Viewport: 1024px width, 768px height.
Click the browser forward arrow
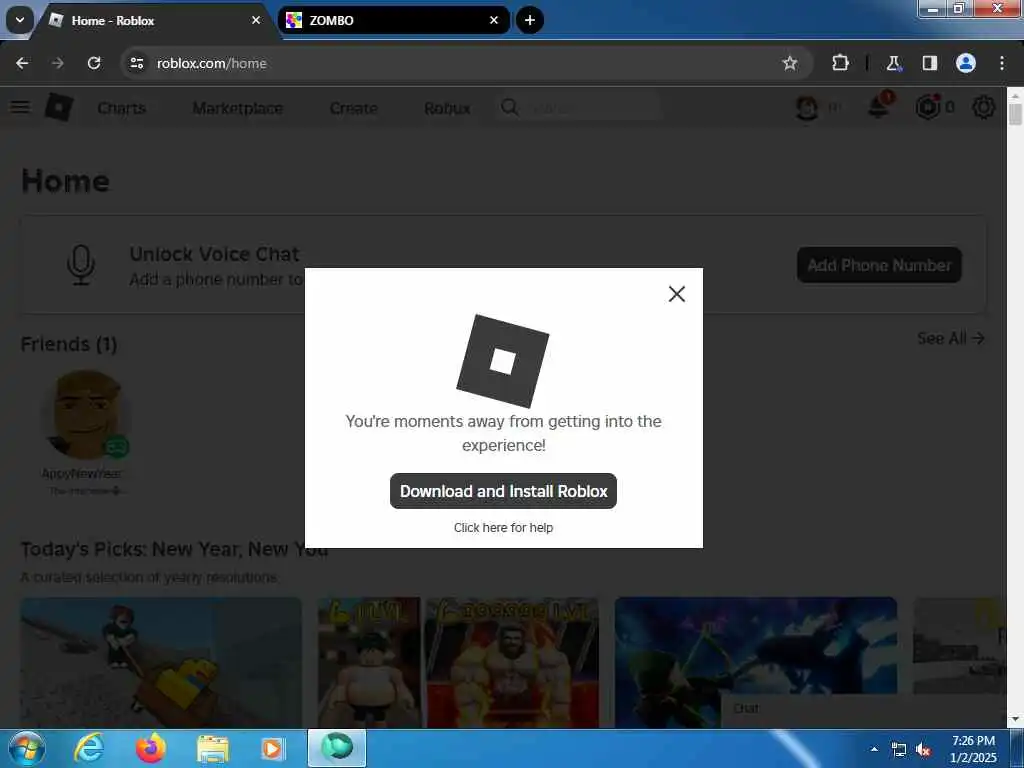(57, 63)
